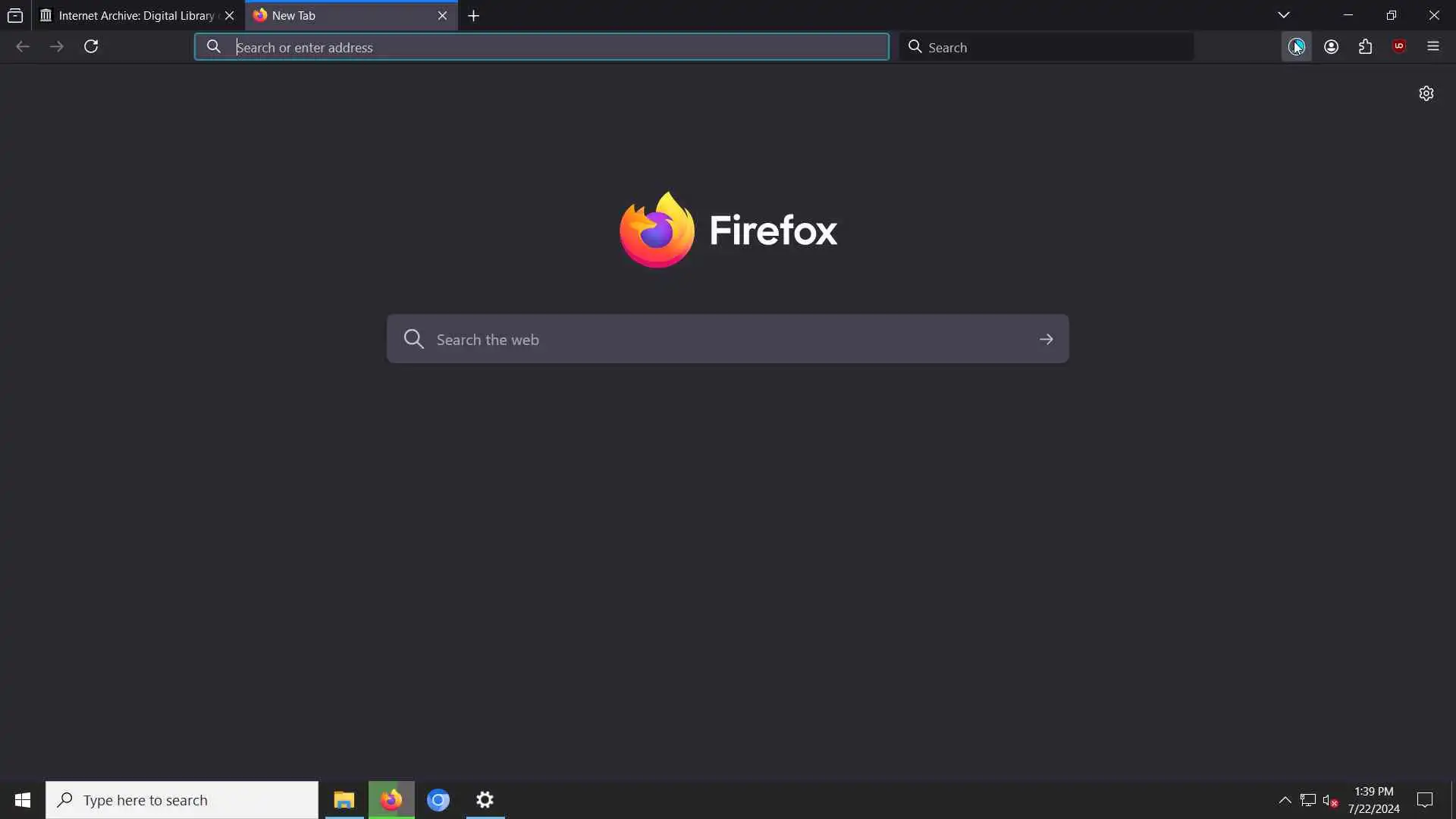This screenshot has height=819, width=1456.
Task: Open Firefox View recent browsing icon
Action: coord(15,15)
